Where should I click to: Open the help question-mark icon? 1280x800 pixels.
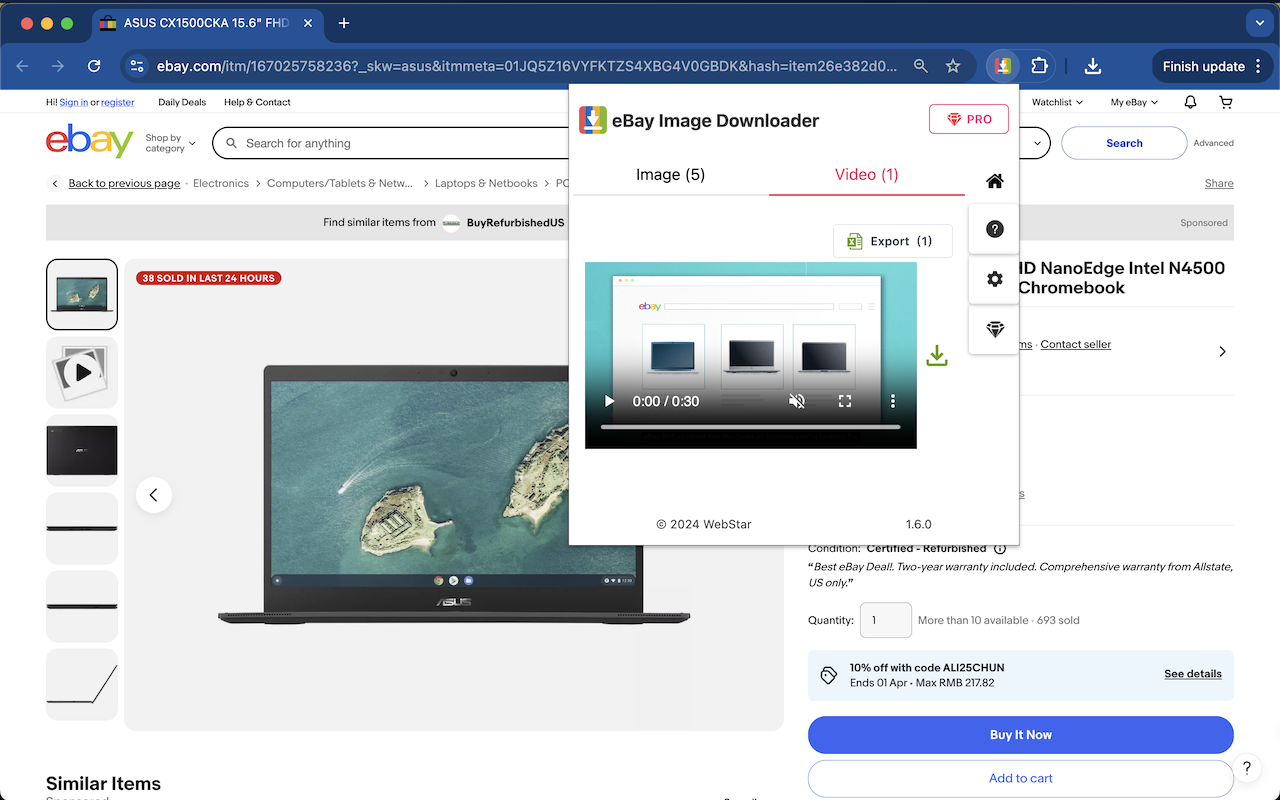[x=994, y=228]
